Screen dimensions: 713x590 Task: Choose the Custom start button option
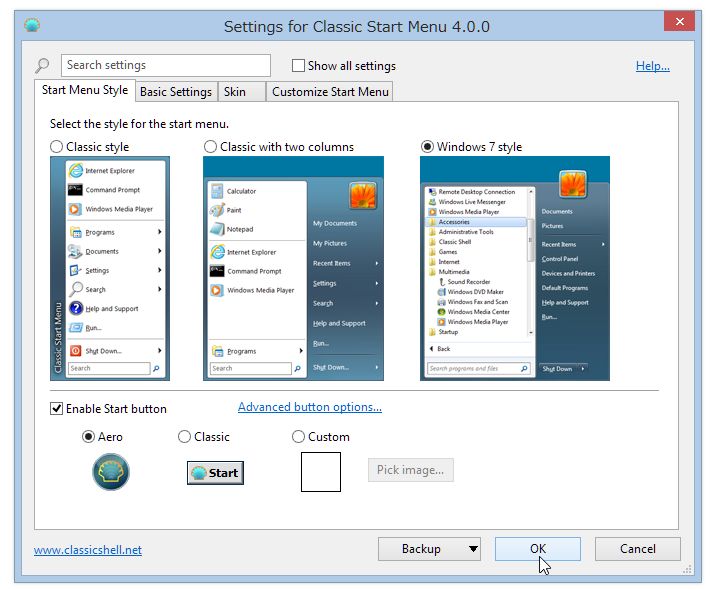298,437
